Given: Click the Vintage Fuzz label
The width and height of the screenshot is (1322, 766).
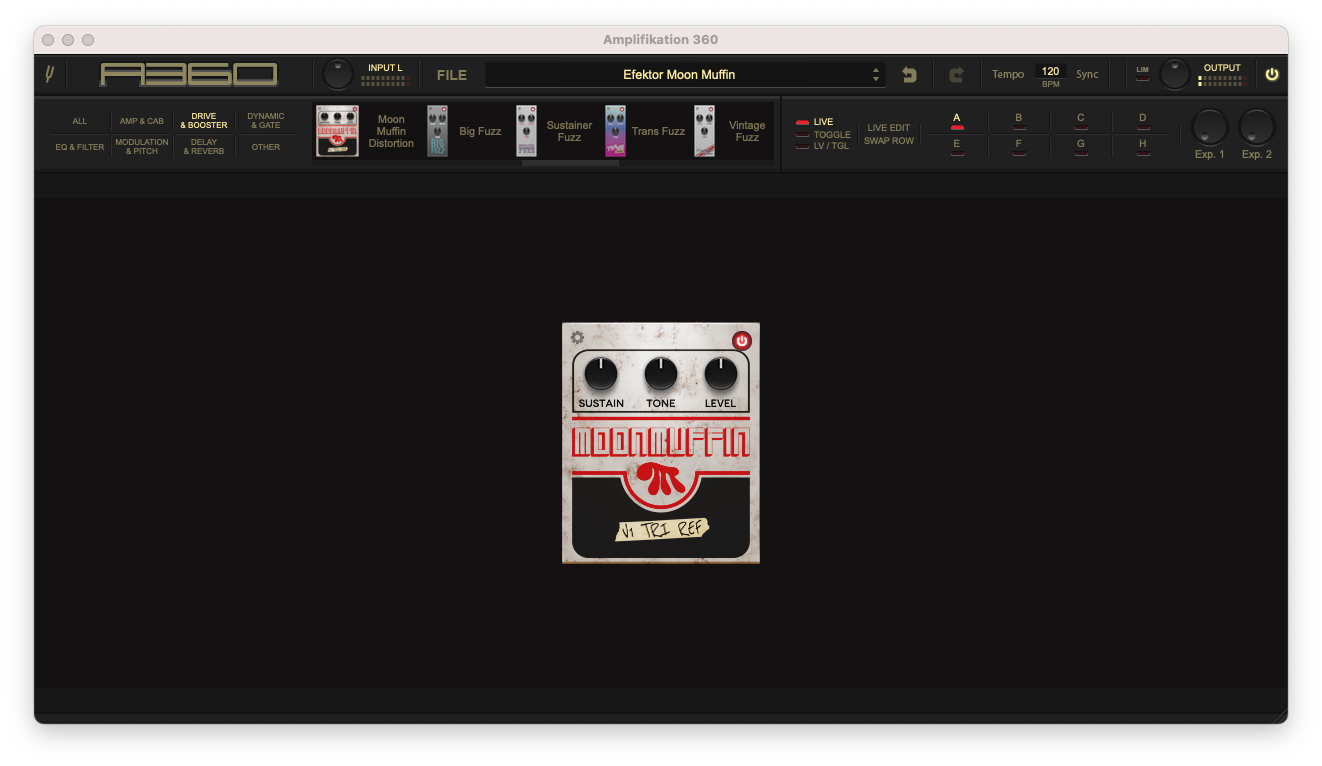Looking at the screenshot, I should (x=747, y=131).
